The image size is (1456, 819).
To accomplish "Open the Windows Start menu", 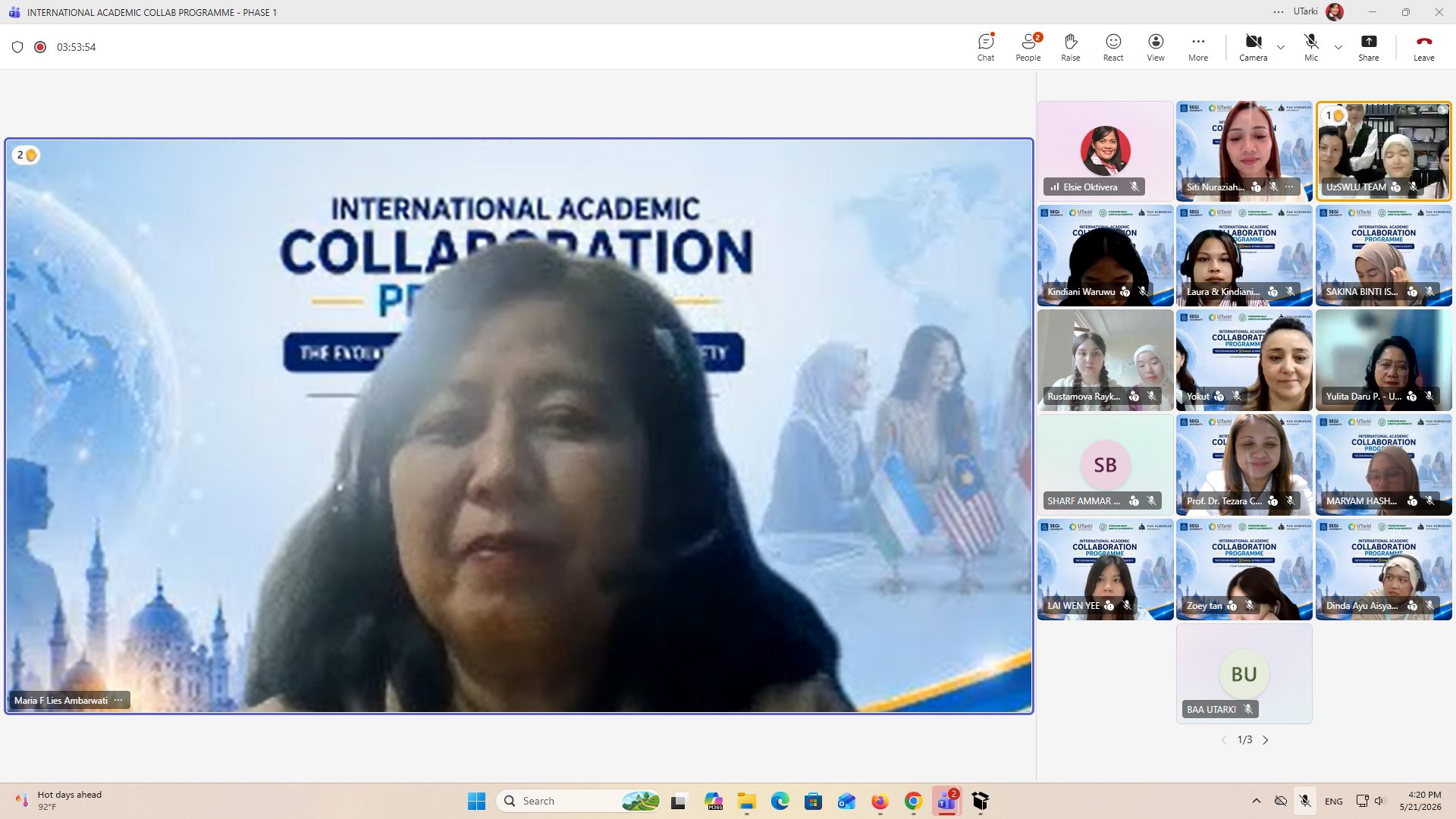I will [x=476, y=801].
